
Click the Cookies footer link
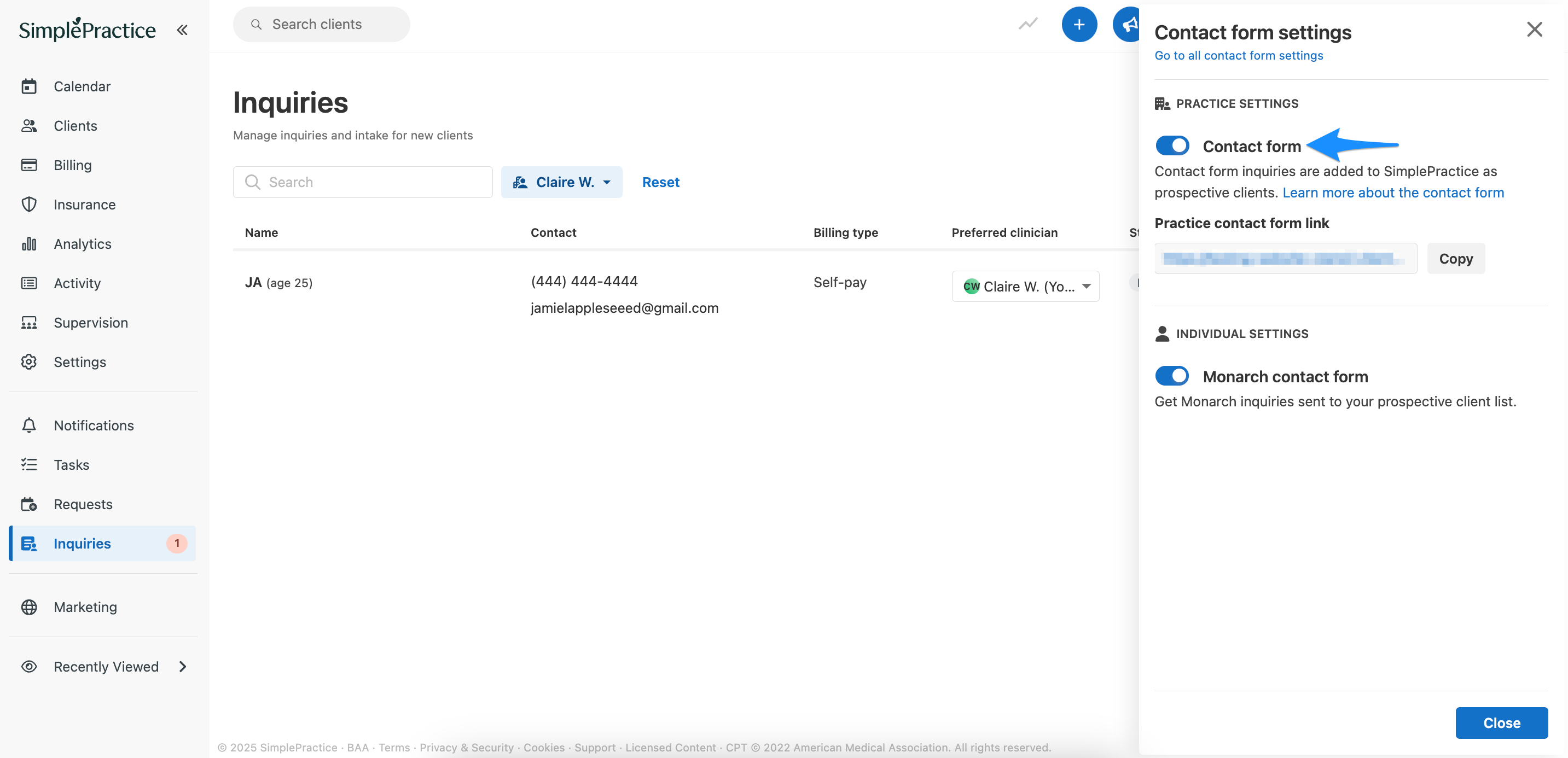(x=544, y=747)
